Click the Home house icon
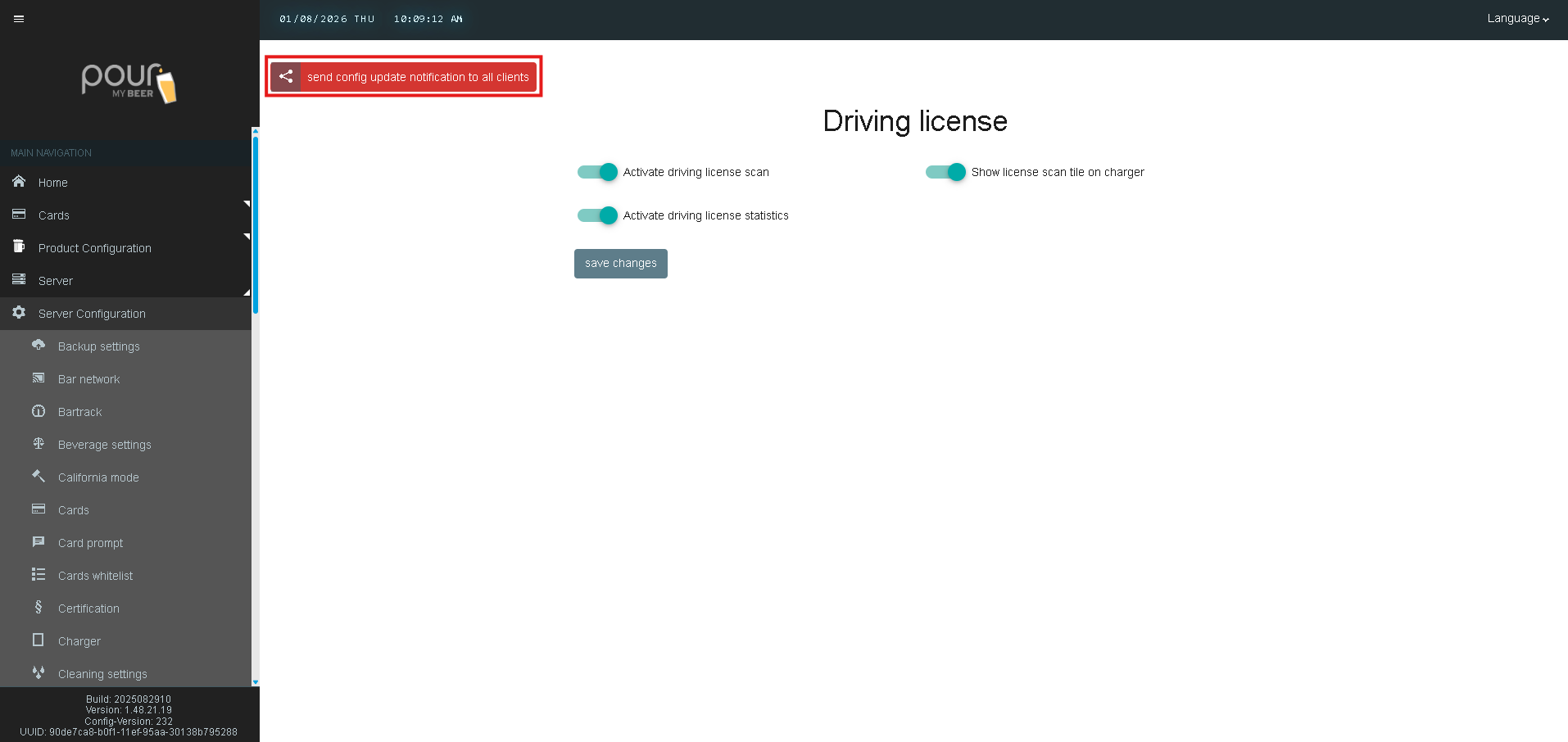Image resolution: width=1568 pixels, height=742 pixels. [x=19, y=182]
